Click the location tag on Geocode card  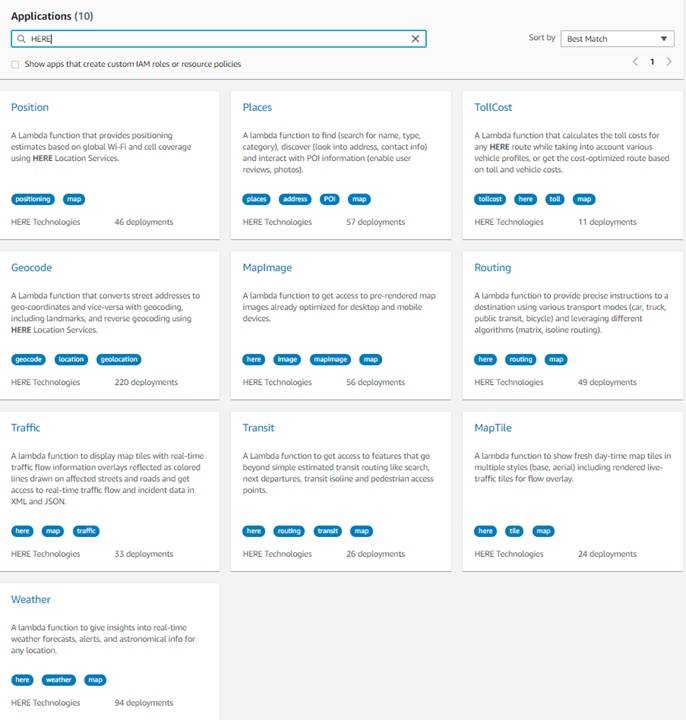pos(71,360)
